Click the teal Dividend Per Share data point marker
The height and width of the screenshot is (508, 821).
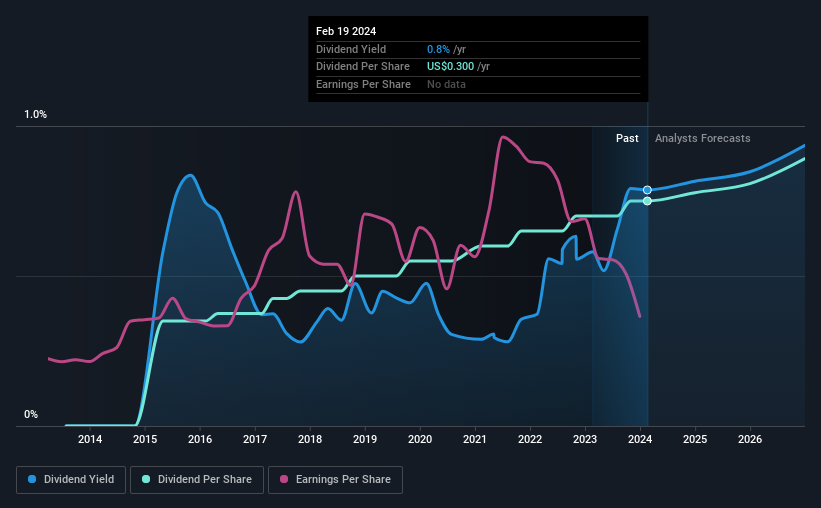click(x=648, y=201)
